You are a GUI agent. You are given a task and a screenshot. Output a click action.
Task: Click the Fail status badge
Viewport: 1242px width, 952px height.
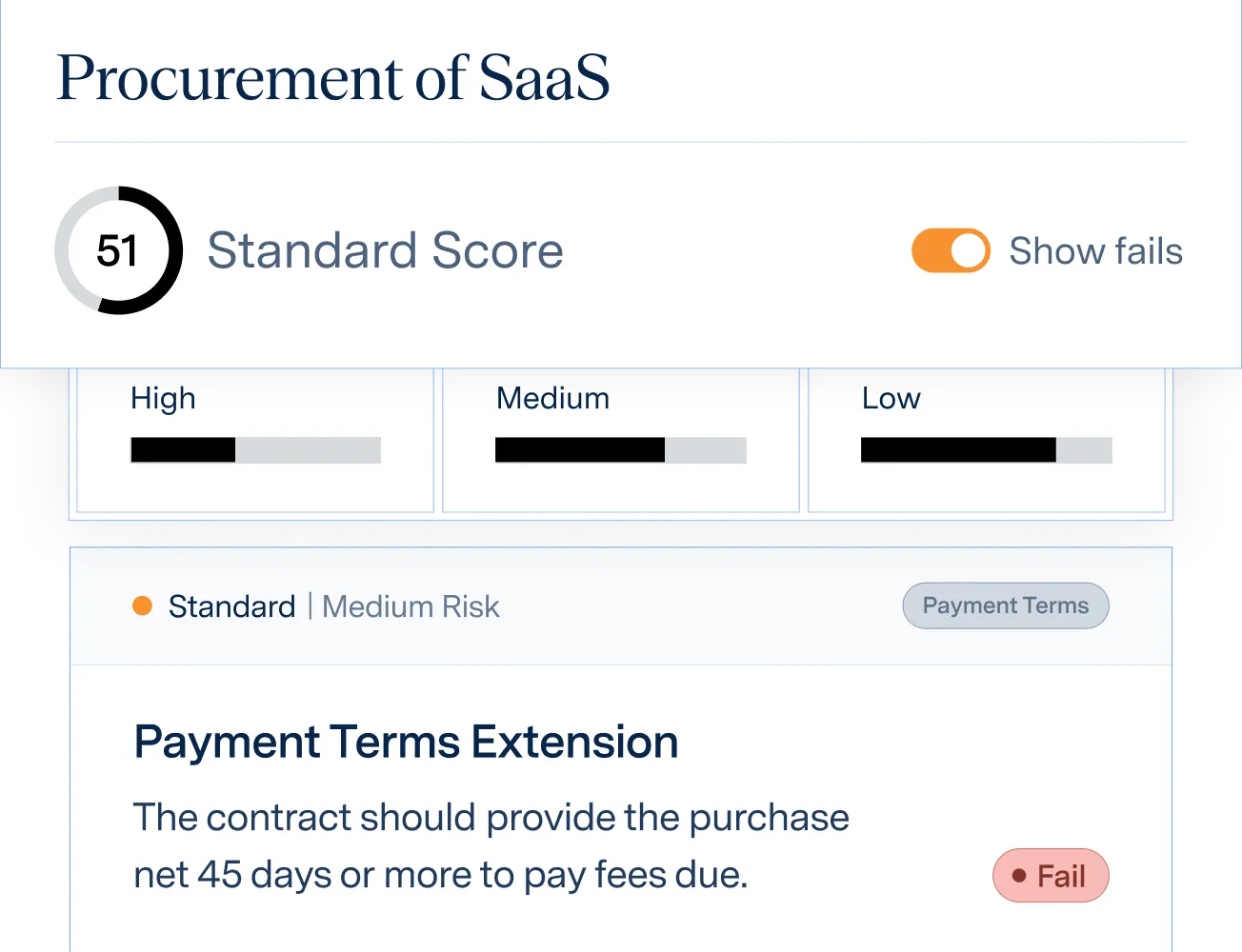point(1051,876)
